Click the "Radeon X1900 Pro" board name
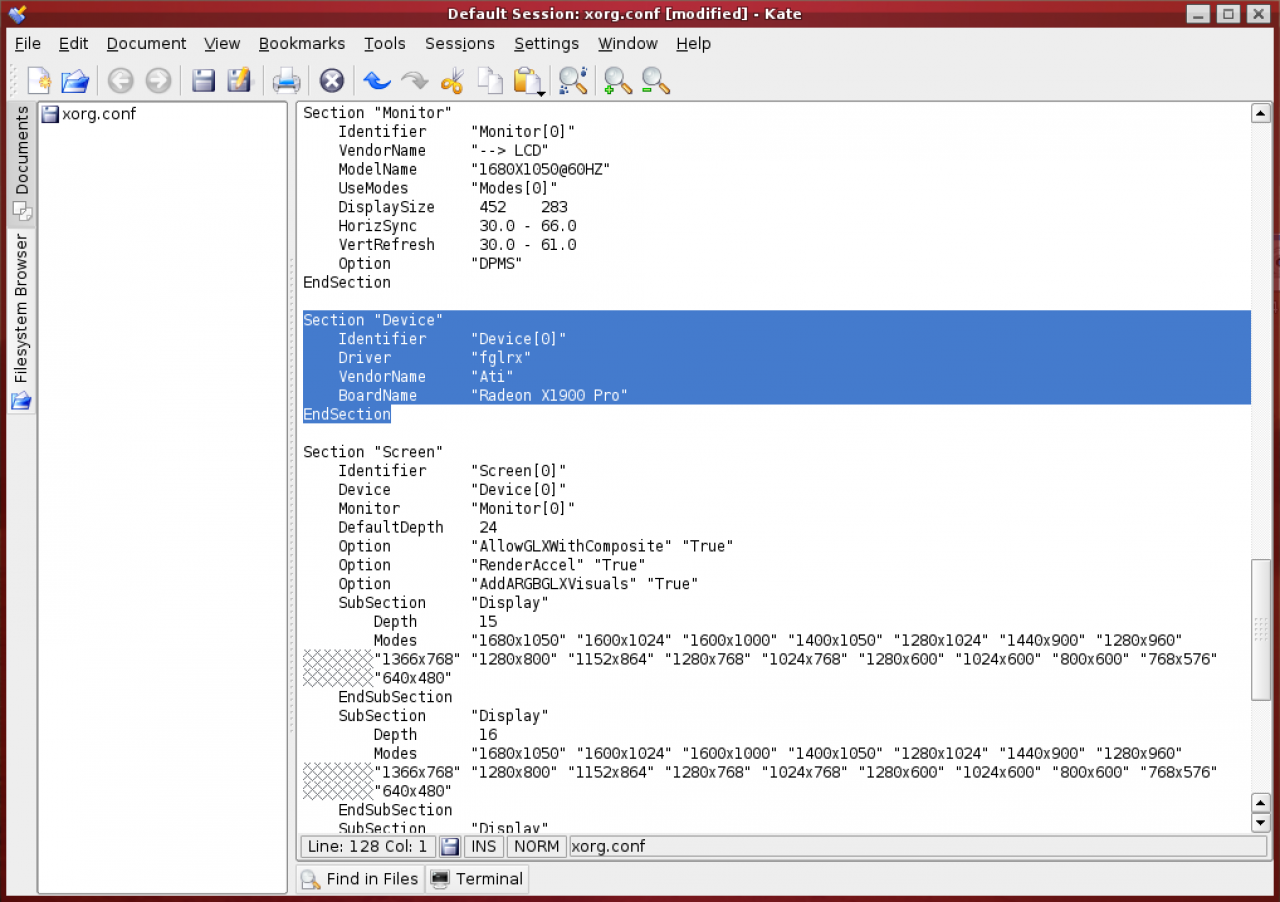This screenshot has width=1280, height=902. click(549, 396)
